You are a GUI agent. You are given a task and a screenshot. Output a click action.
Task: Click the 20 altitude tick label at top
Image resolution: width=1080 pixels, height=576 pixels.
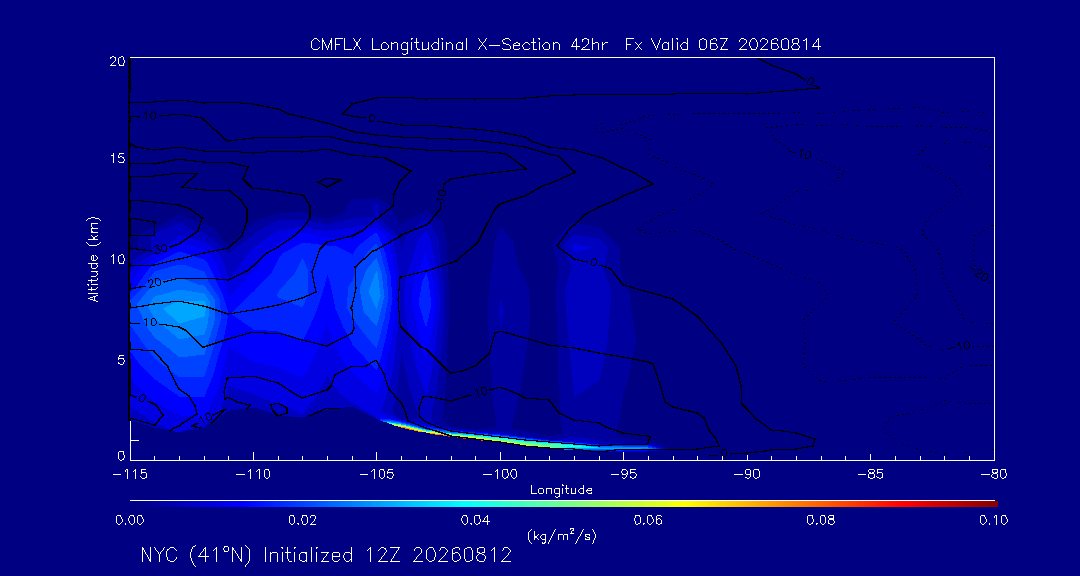point(116,61)
